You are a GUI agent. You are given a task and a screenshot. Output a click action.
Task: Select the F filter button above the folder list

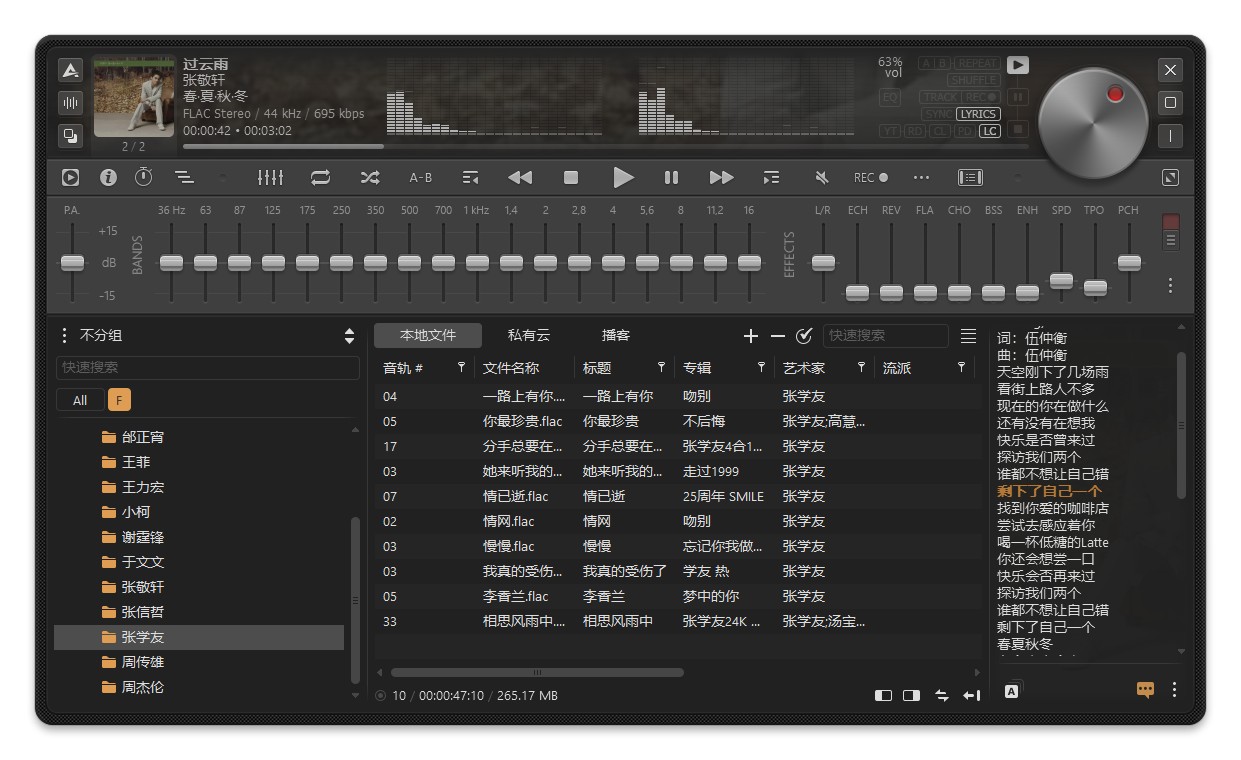click(x=120, y=399)
